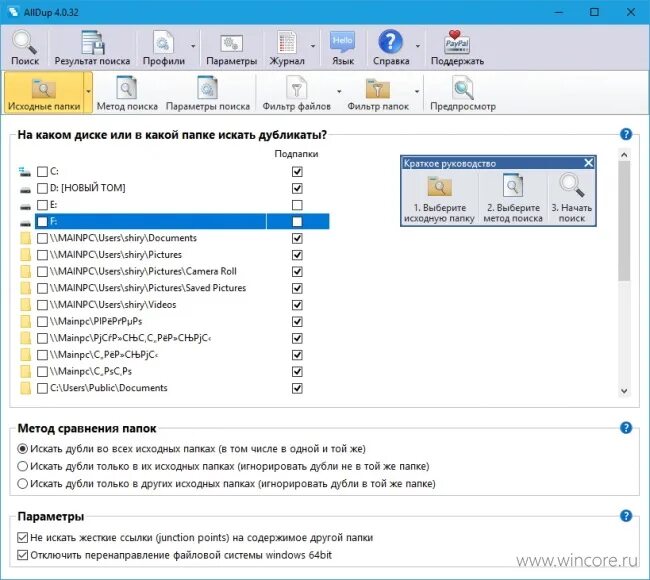Click the Поддержать PayPal icon
The image size is (650, 580).
tap(457, 48)
